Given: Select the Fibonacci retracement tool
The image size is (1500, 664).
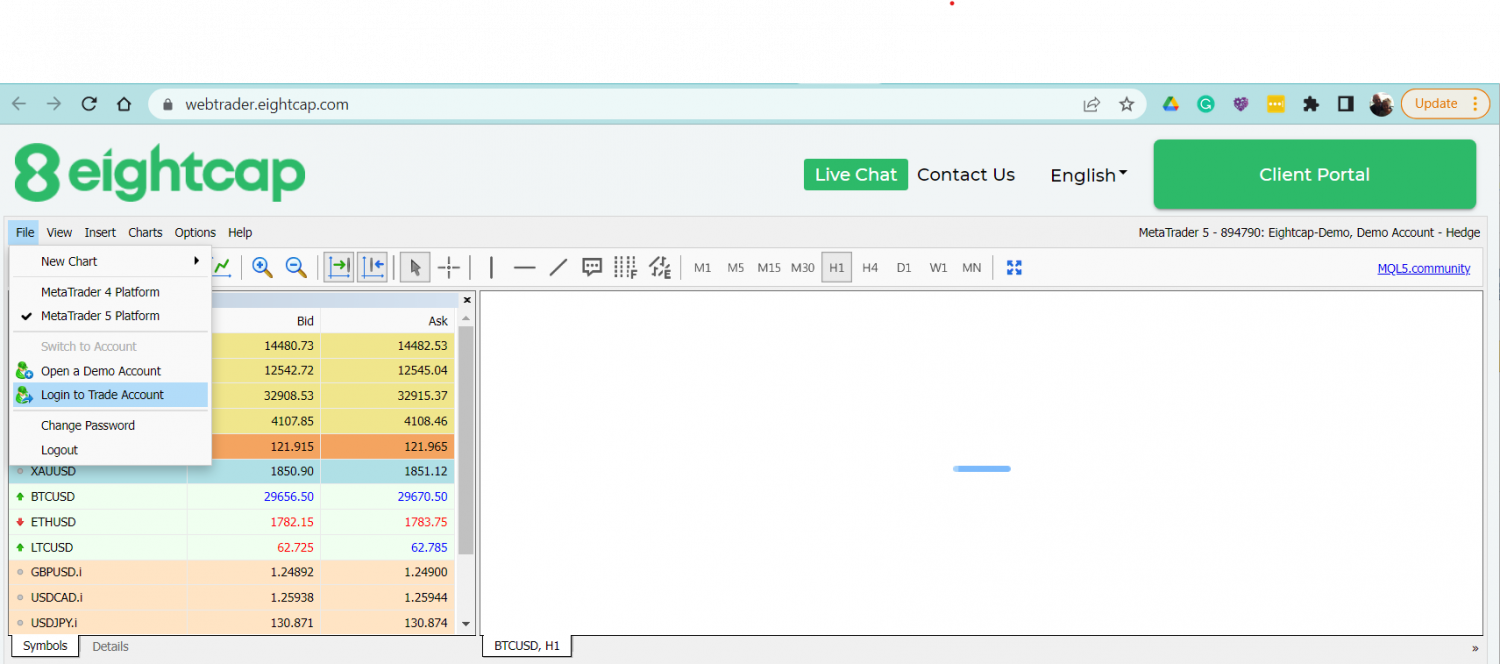Looking at the screenshot, I should coord(626,267).
